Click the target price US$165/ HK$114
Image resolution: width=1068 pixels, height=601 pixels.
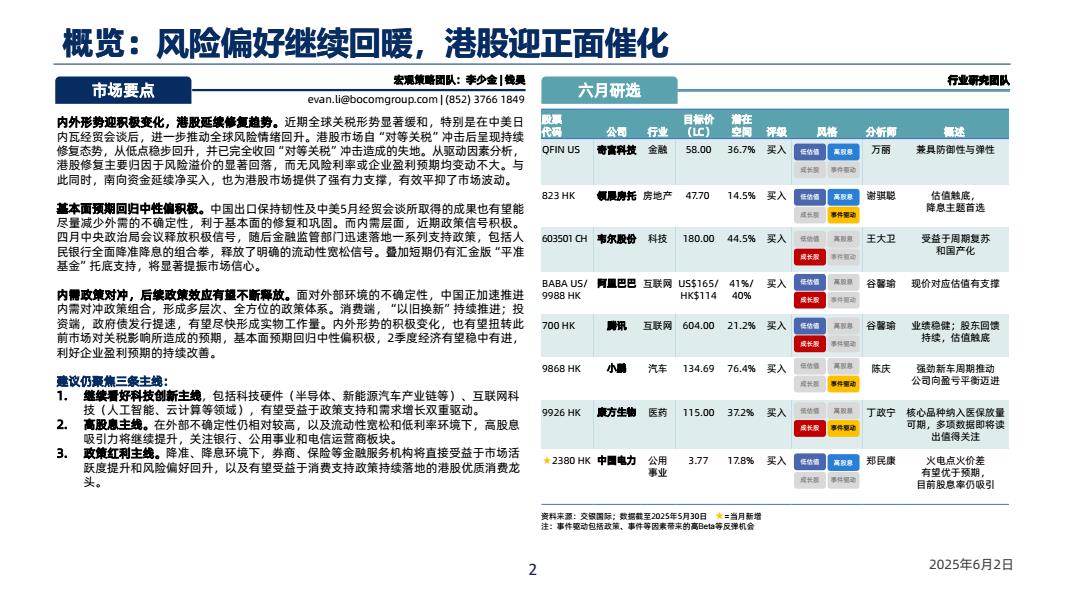click(698, 290)
